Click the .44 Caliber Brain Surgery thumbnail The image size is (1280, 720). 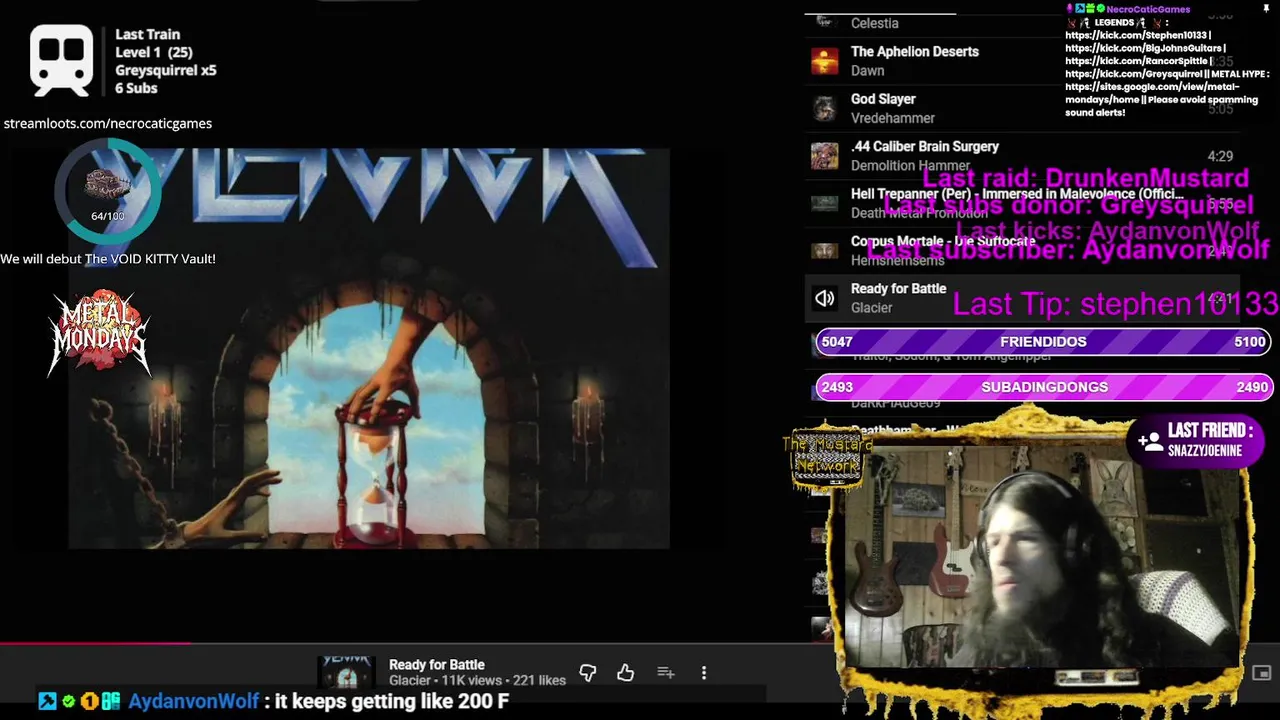coord(825,156)
